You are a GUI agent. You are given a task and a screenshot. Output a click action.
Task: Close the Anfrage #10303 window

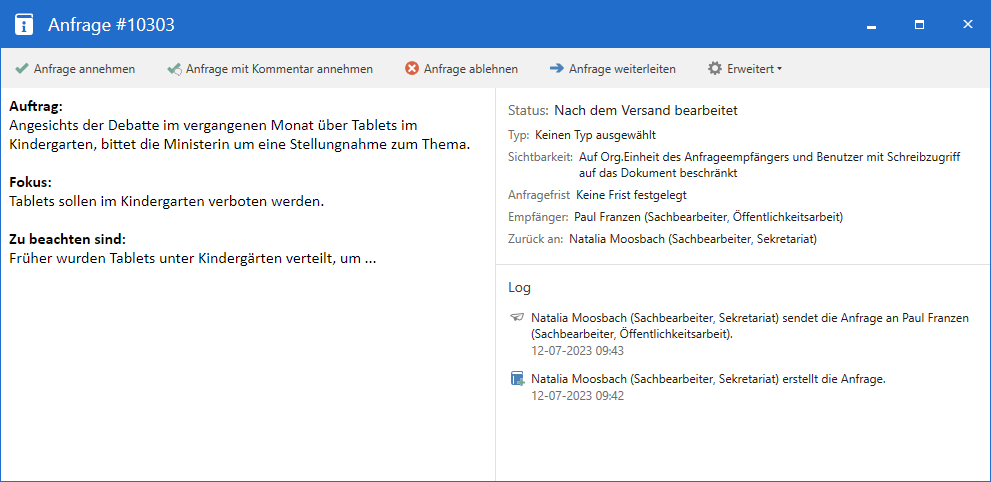click(x=967, y=24)
